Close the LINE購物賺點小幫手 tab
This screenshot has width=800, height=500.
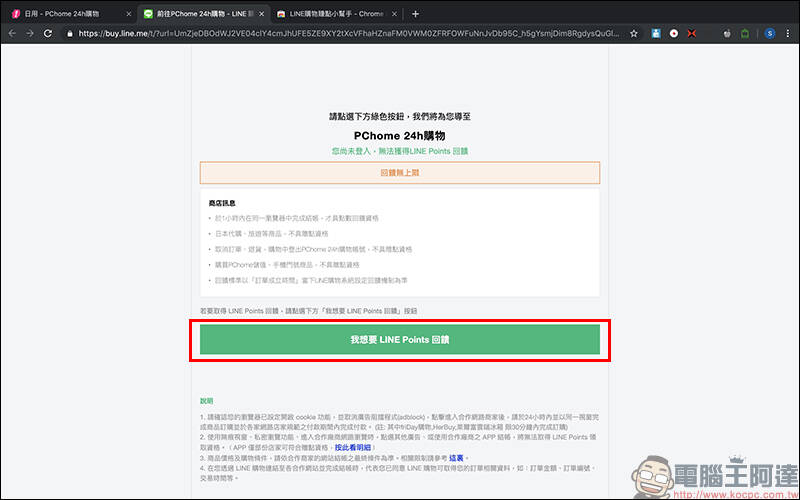click(x=394, y=14)
